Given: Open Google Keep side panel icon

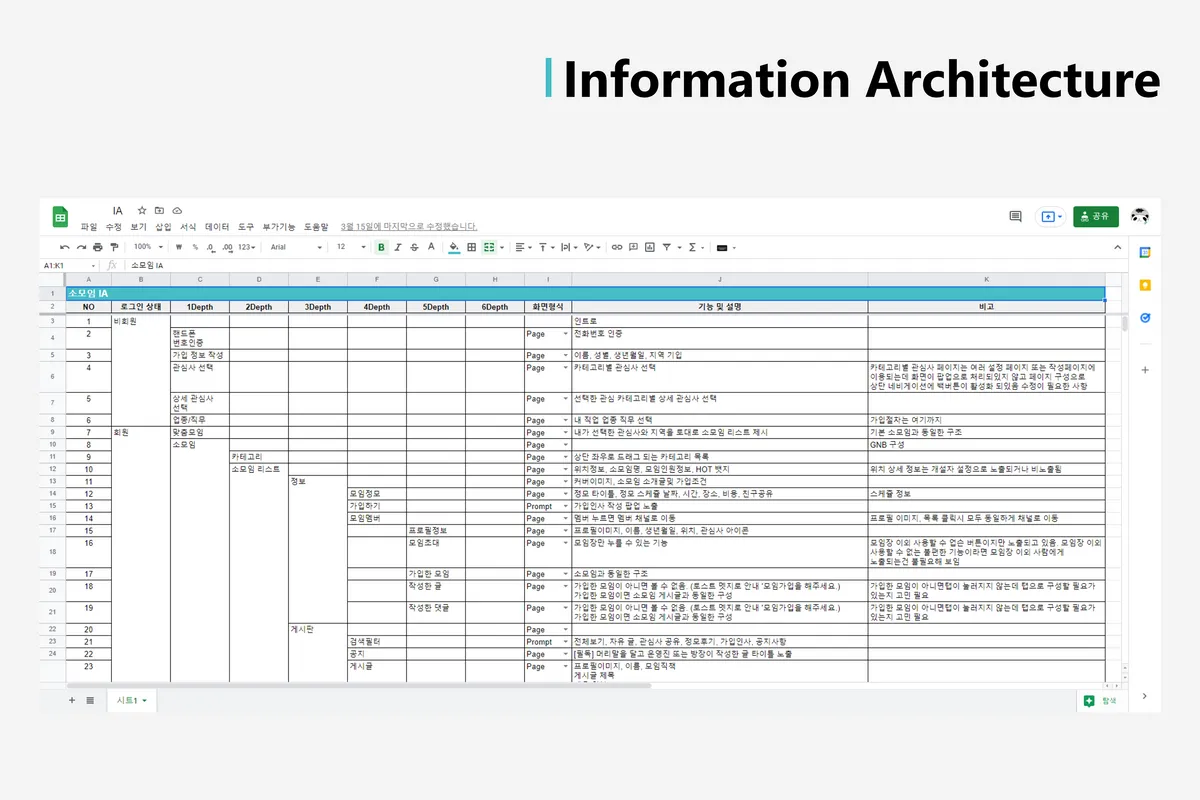Looking at the screenshot, I should [1145, 285].
